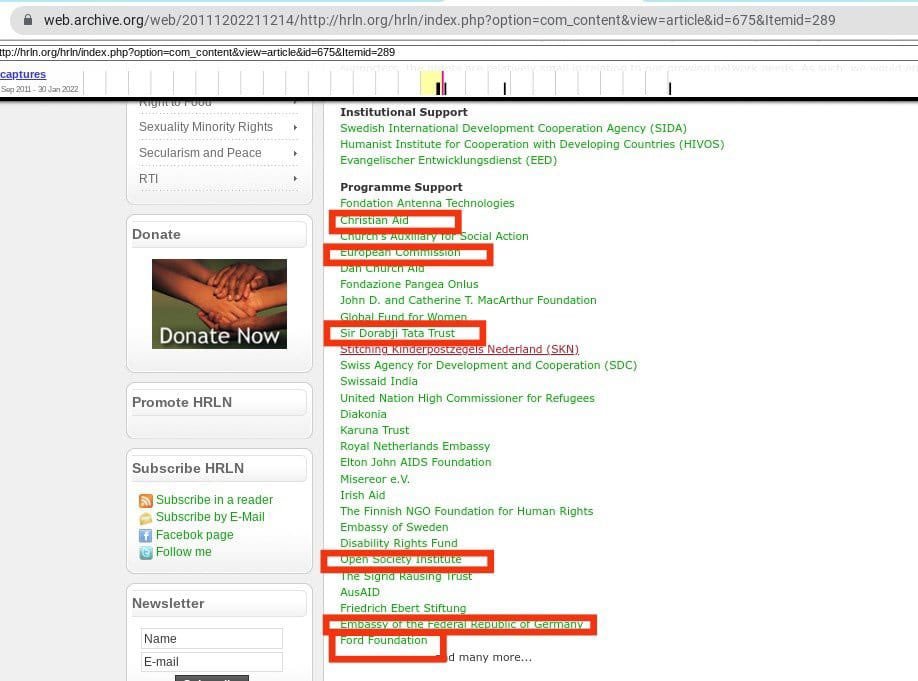
Task: Open Finnish NGO Foundation for Human Rights link
Action: 467,511
